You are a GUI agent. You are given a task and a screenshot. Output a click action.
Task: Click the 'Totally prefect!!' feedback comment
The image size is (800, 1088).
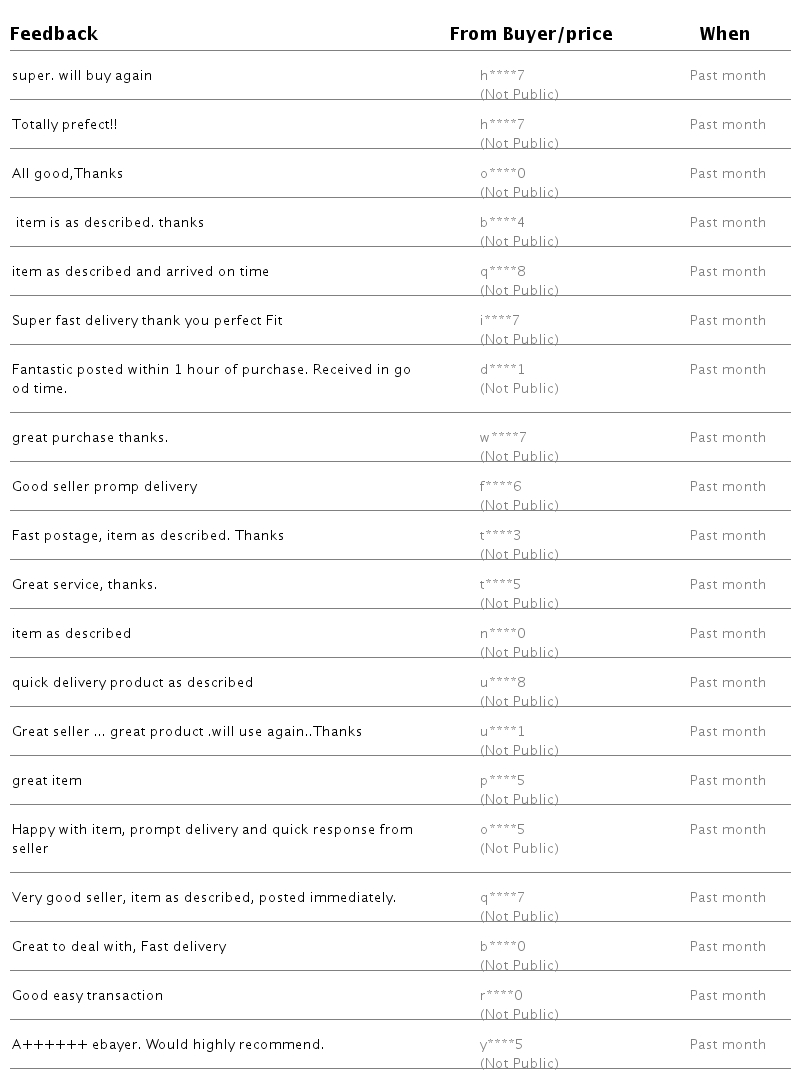[x=66, y=125]
